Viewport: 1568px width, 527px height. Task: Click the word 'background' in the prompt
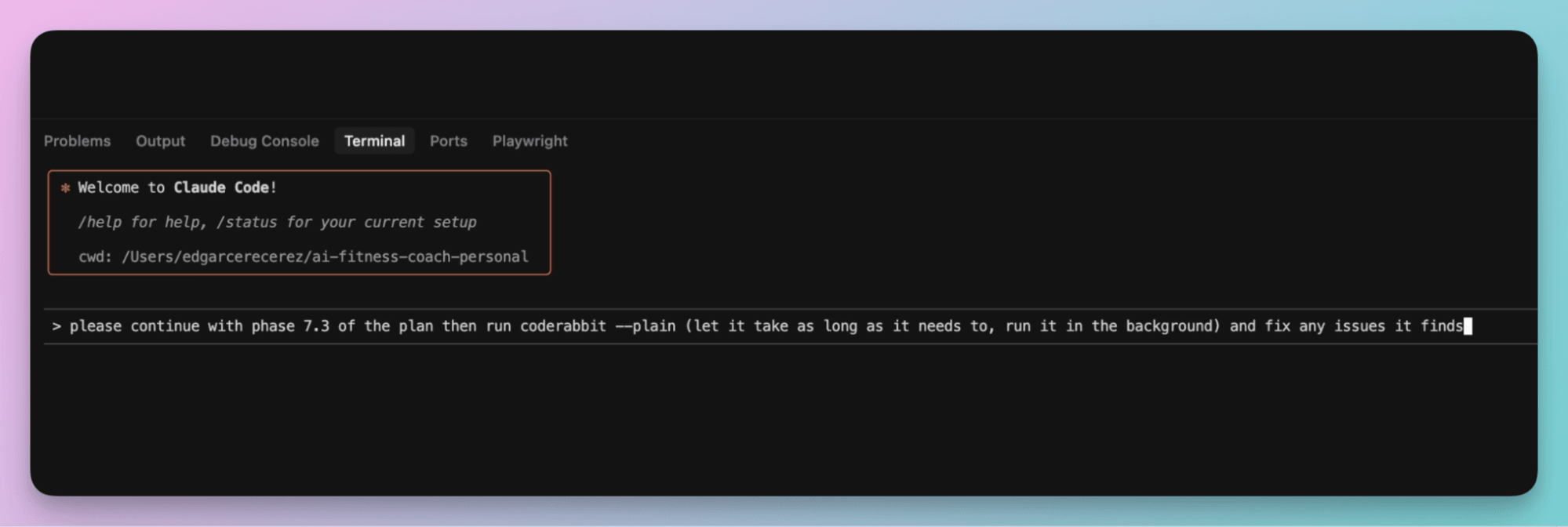coord(1173,326)
